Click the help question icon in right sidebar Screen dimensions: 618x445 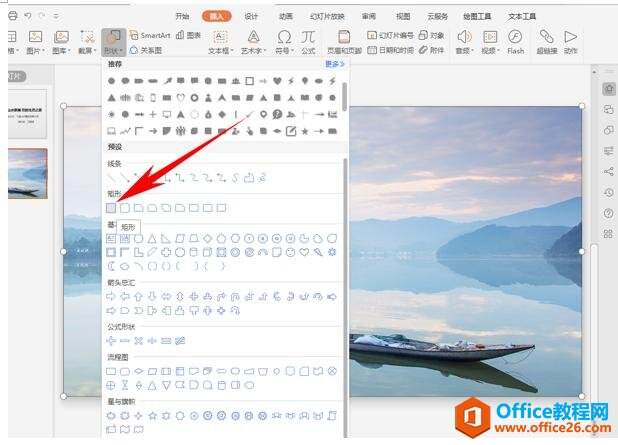pyautogui.click(x=609, y=213)
